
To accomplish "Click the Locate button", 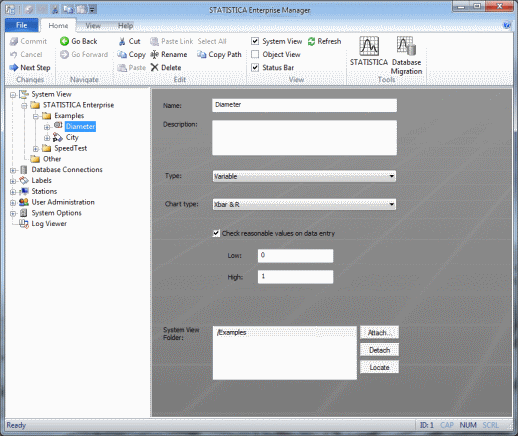I will (379, 367).
